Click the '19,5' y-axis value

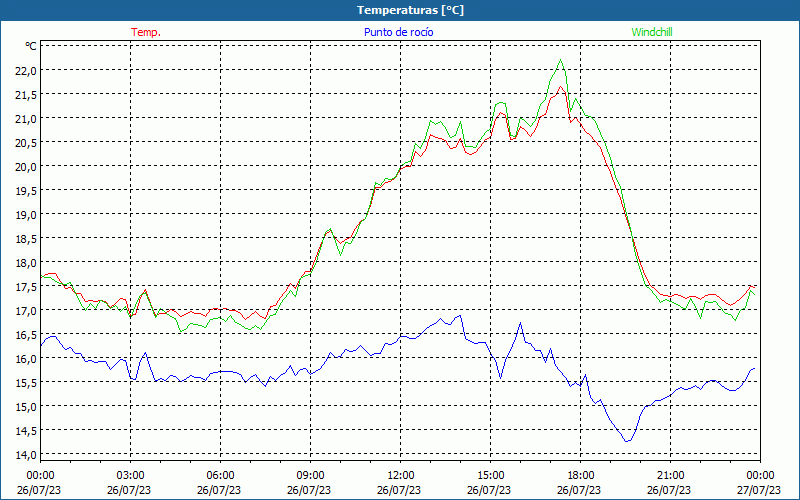click(x=26, y=191)
